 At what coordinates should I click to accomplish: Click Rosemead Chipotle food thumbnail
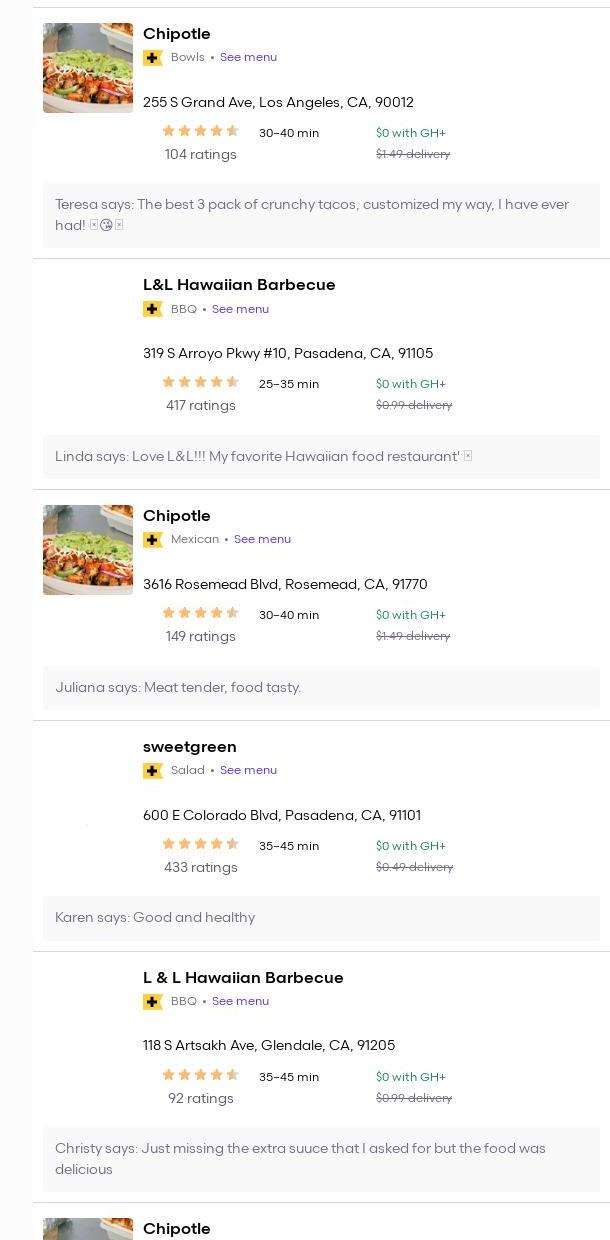[88, 550]
